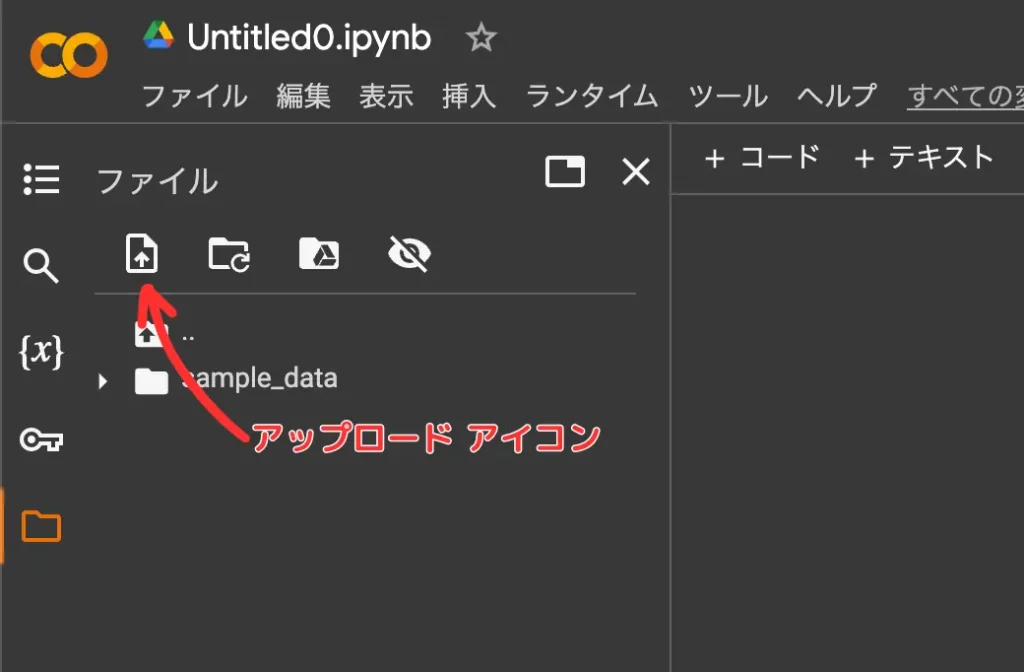Open the variables {x} sidebar icon
The width and height of the screenshot is (1024, 672).
[41, 352]
